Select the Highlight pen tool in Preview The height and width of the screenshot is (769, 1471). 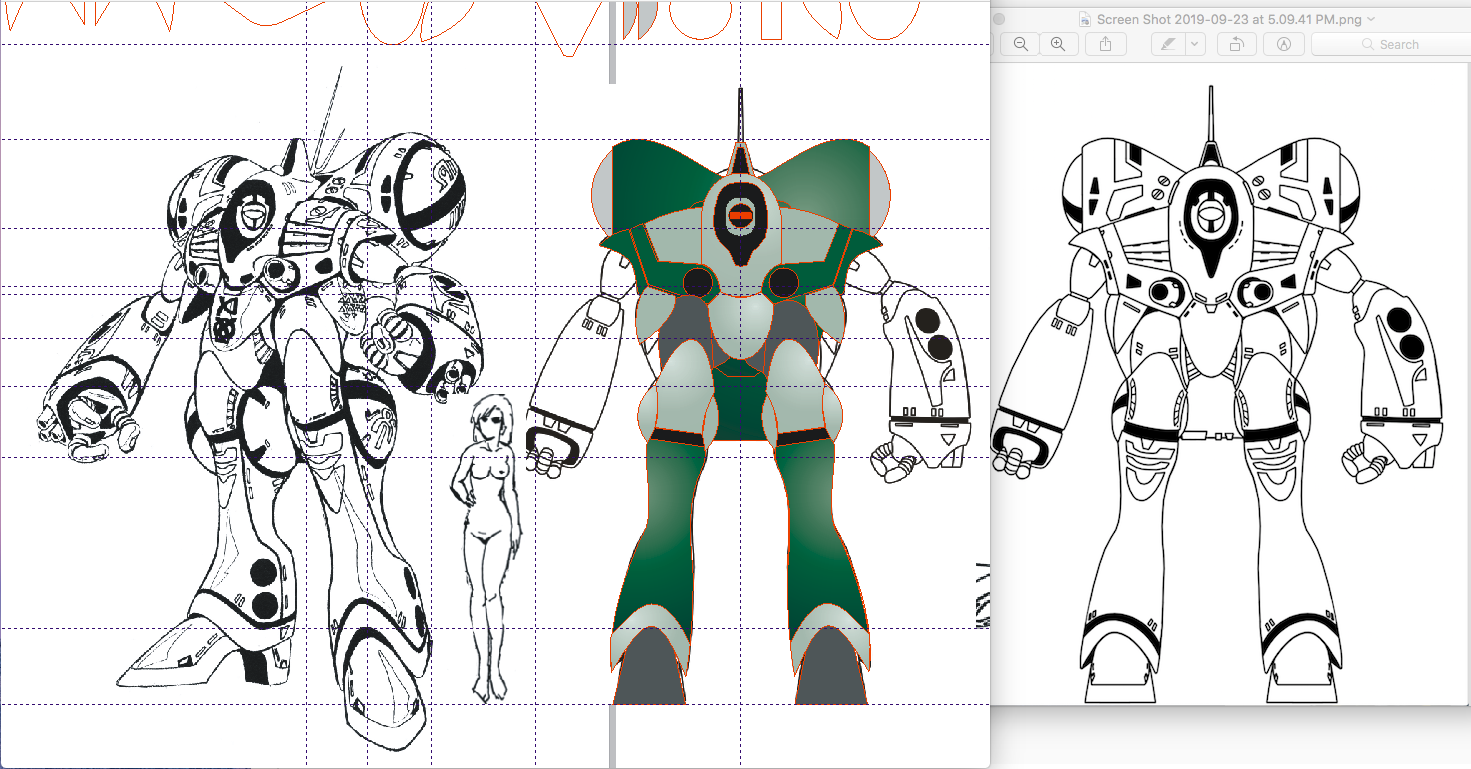pyautogui.click(x=1166, y=44)
